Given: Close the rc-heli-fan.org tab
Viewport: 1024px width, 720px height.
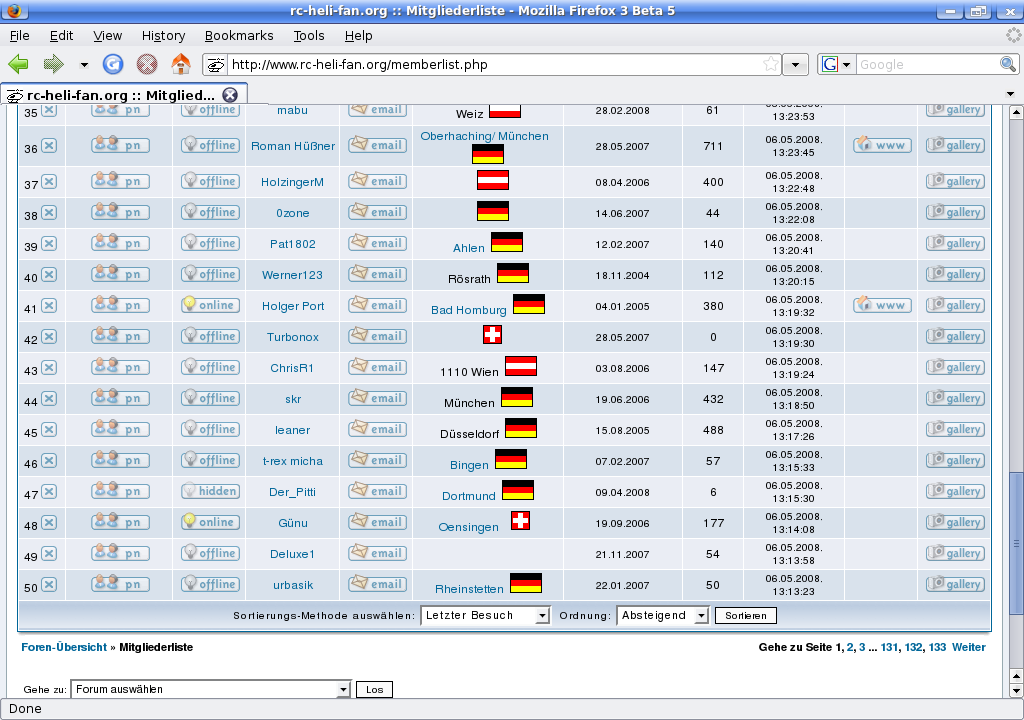Looking at the screenshot, I should (x=230, y=95).
